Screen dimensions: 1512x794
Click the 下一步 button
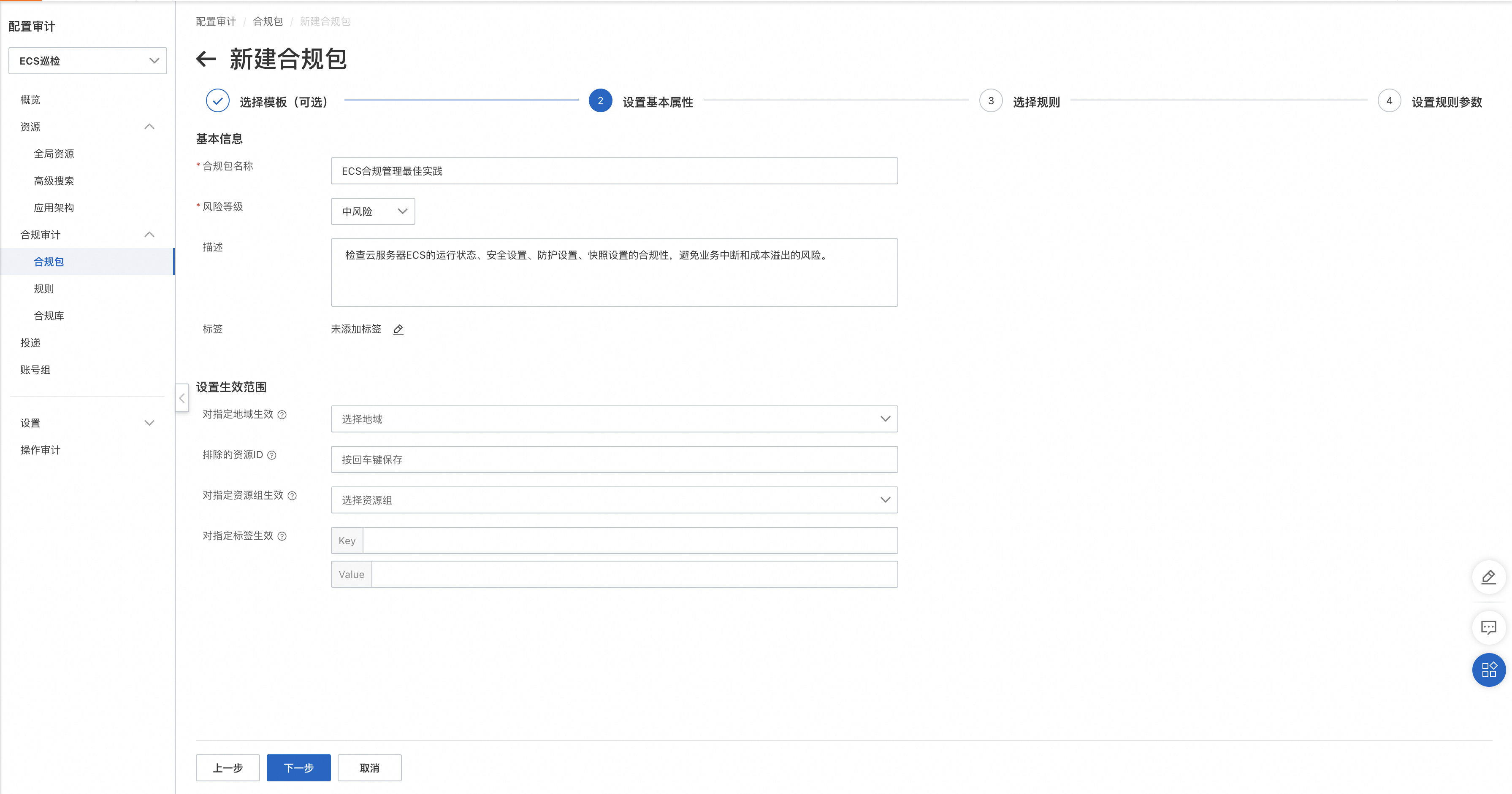298,767
